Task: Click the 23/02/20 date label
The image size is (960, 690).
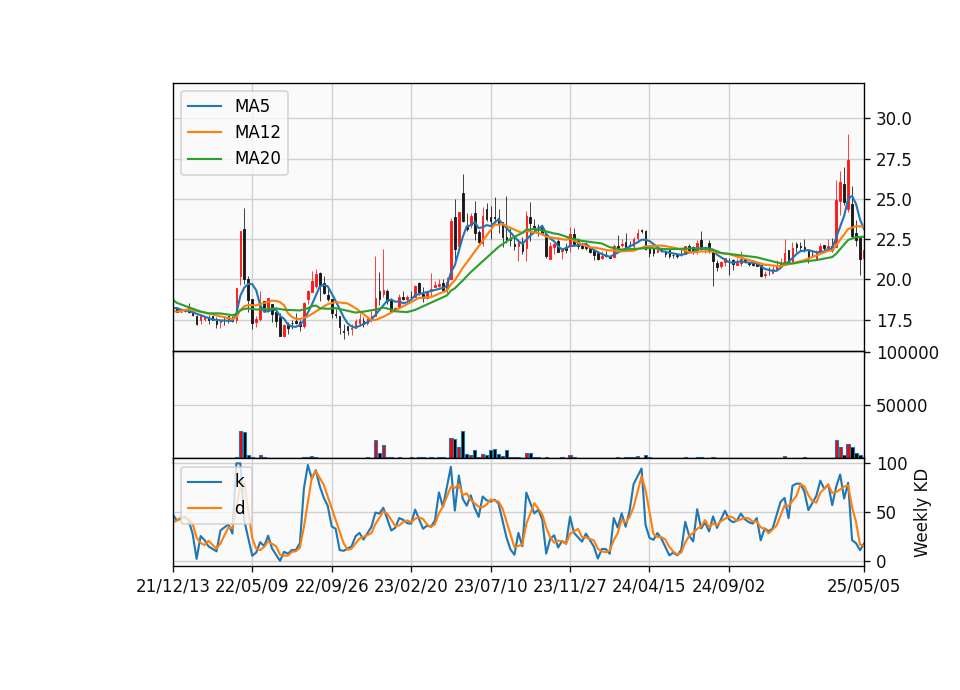Action: tap(411, 586)
